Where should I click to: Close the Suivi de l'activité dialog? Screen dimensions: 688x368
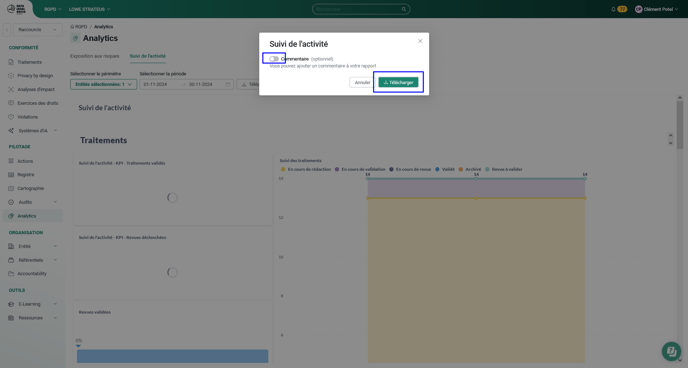tap(420, 41)
